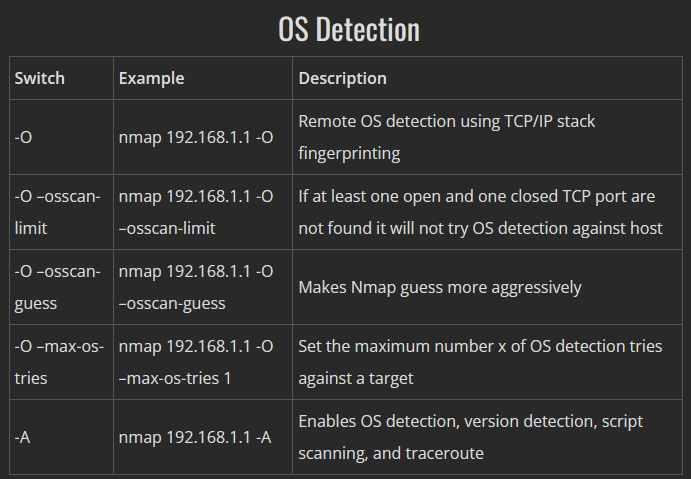
Task: Select the Example column header
Action: 152,78
